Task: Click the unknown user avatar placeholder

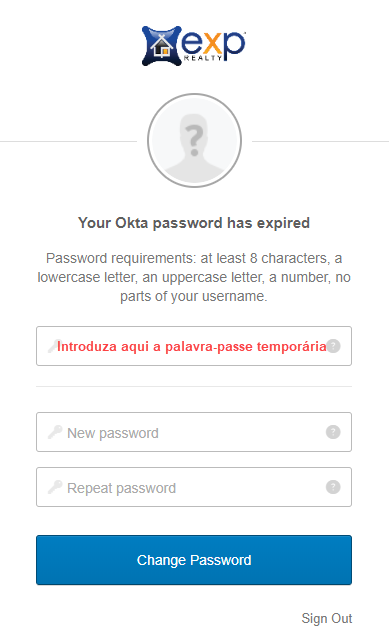Action: click(x=194, y=141)
